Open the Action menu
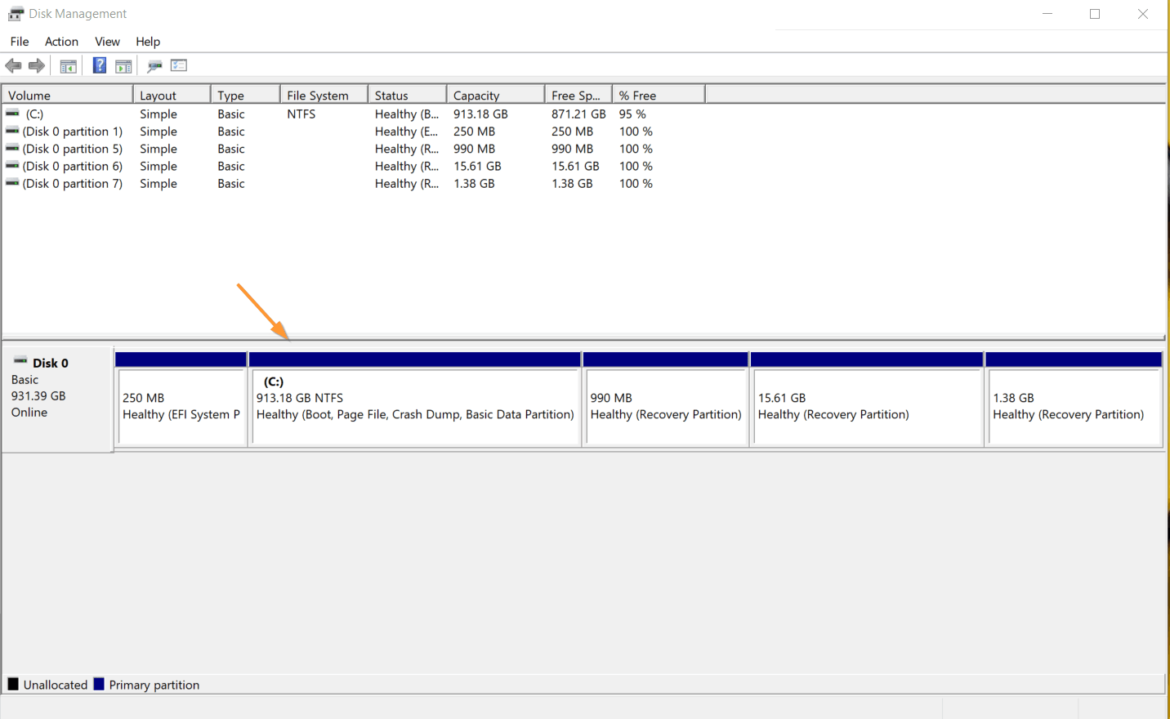This screenshot has width=1170, height=719. click(x=61, y=41)
